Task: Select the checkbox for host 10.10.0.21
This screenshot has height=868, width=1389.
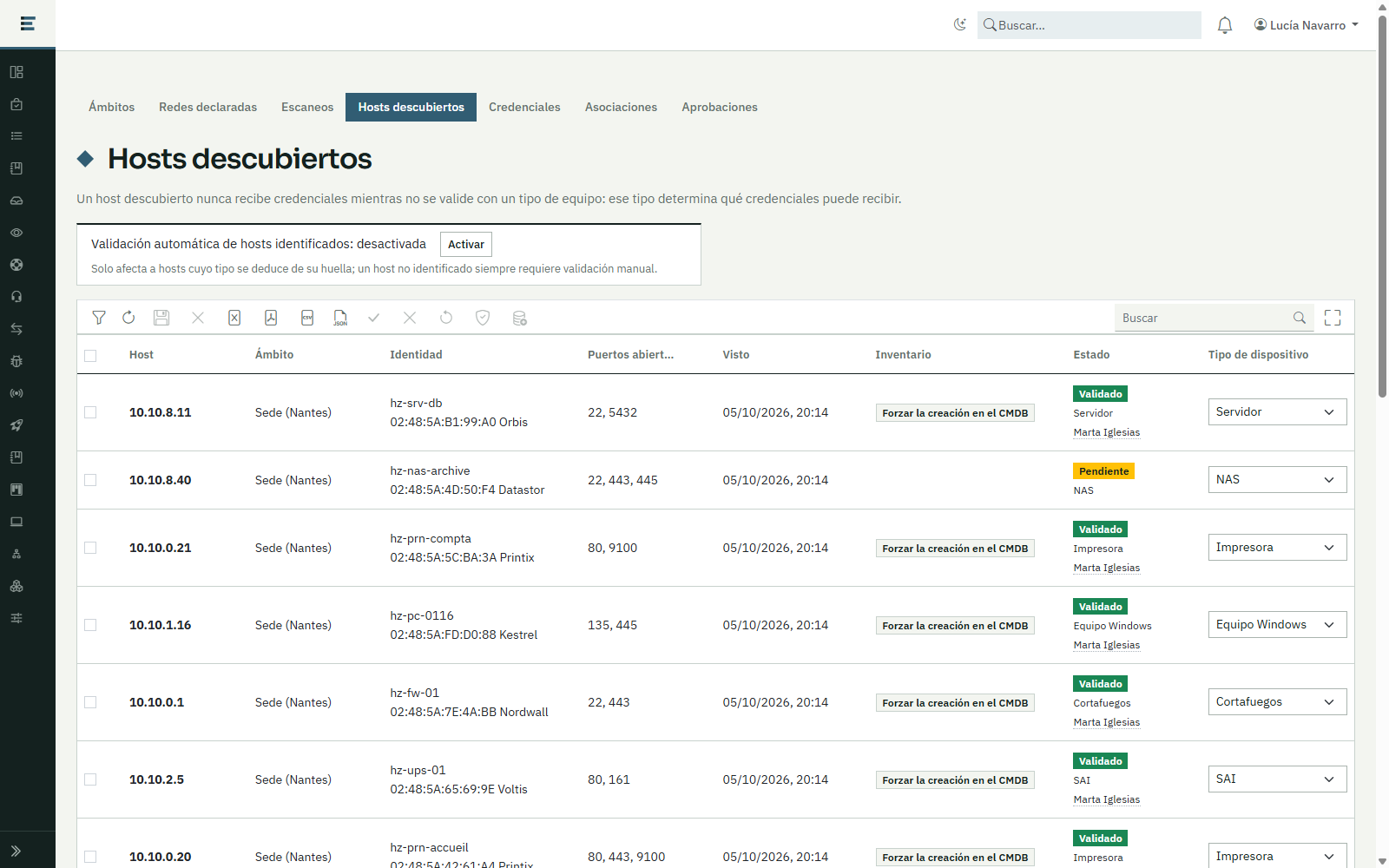Action: pos(90,548)
